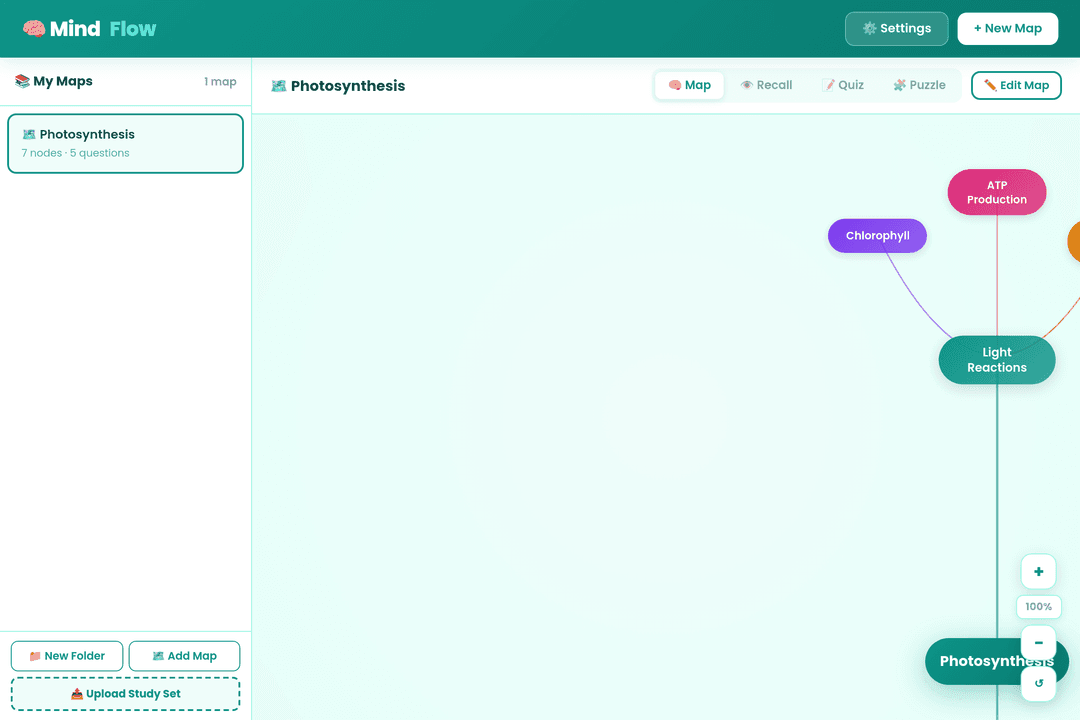Viewport: 1080px width, 720px height.
Task: Click the 100% zoom level indicator
Action: (x=1038, y=607)
